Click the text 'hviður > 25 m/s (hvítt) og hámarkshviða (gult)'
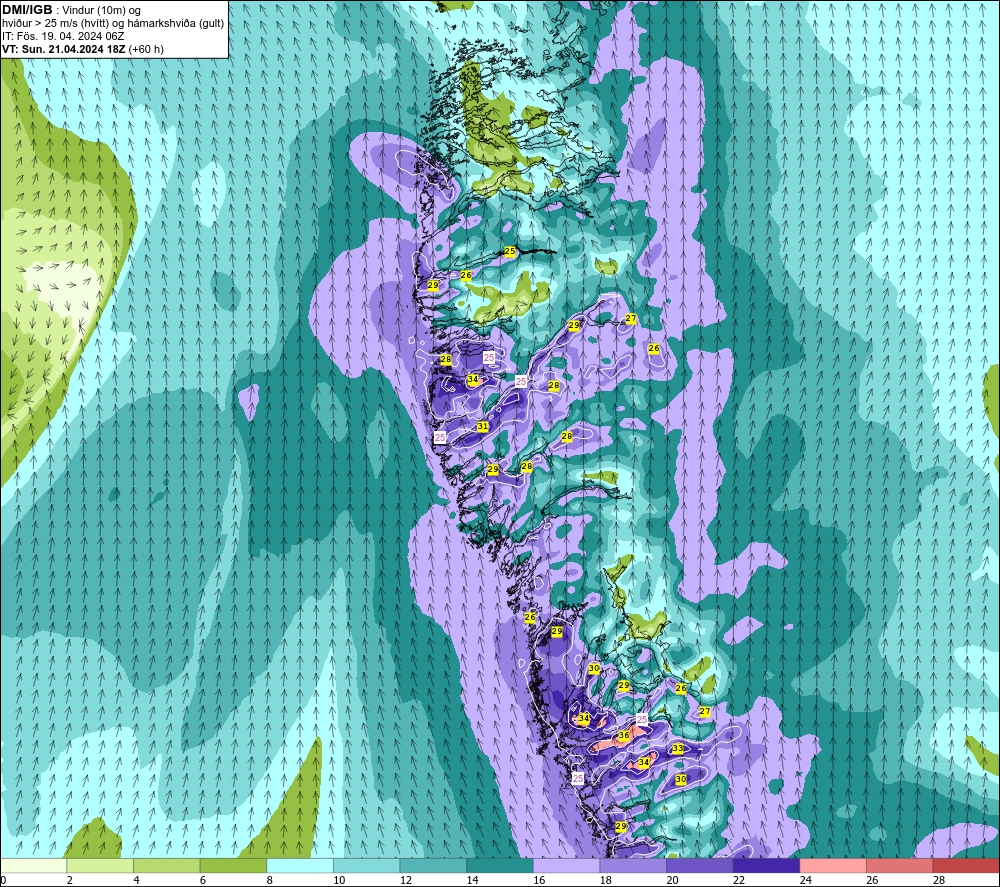 [113, 23]
